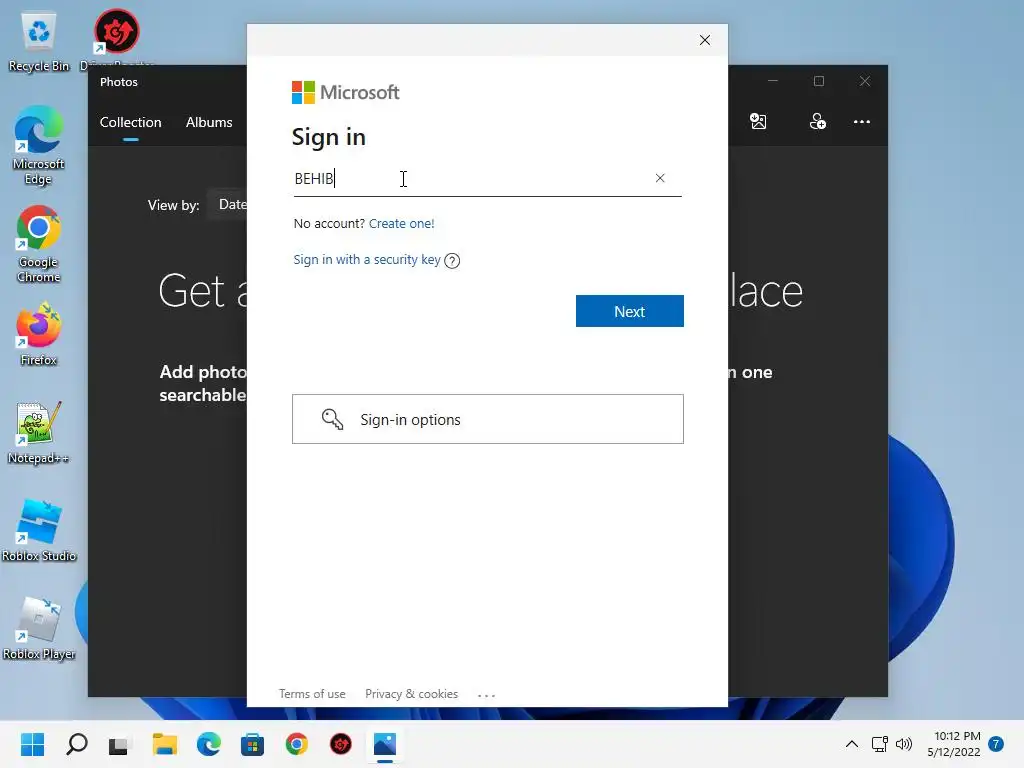1024x768 pixels.
Task: Close the Photos window
Action: coord(865,81)
